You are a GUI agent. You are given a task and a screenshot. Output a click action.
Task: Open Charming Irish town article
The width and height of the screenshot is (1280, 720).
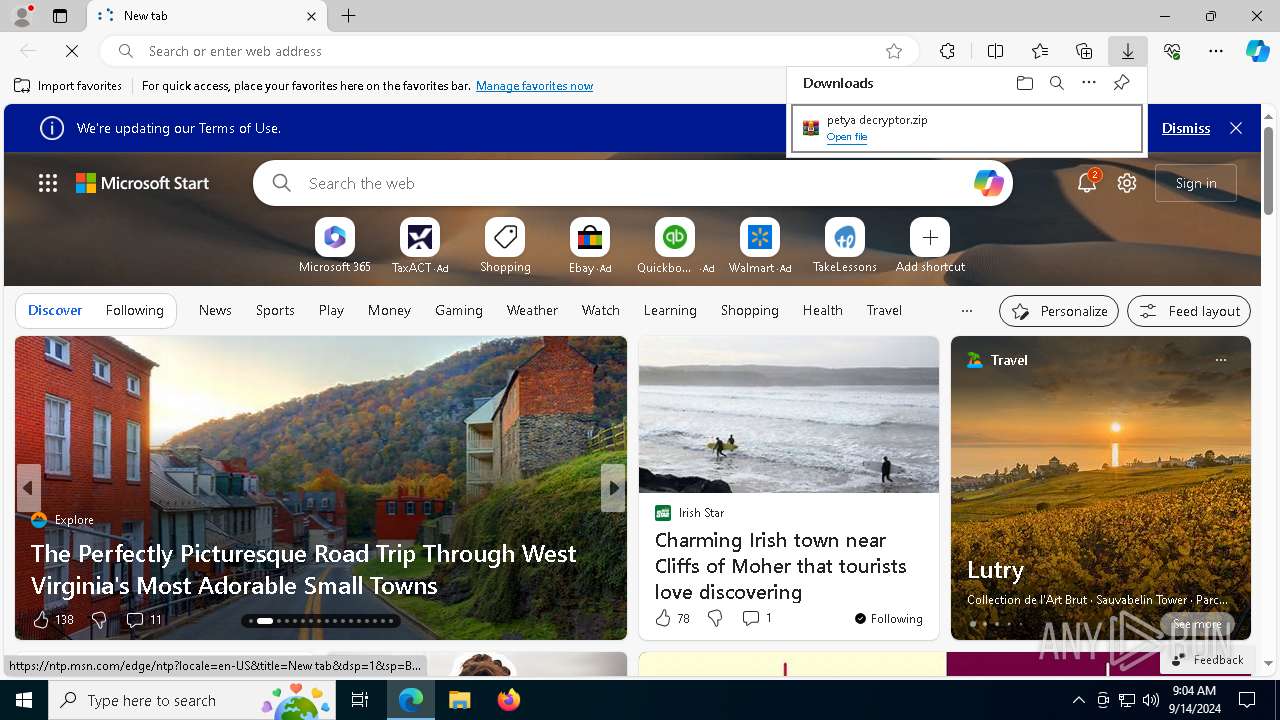point(780,566)
